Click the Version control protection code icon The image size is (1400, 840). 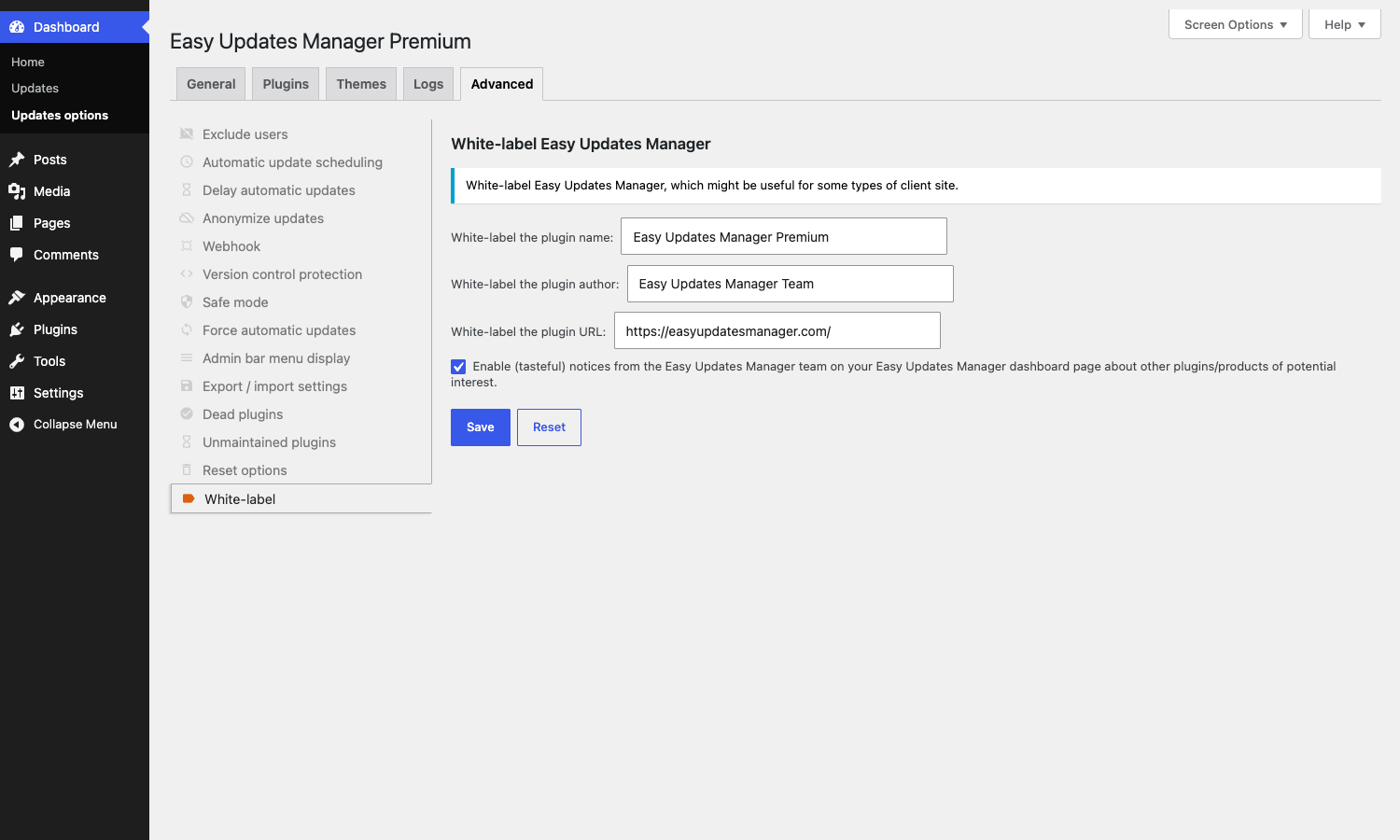tap(187, 273)
